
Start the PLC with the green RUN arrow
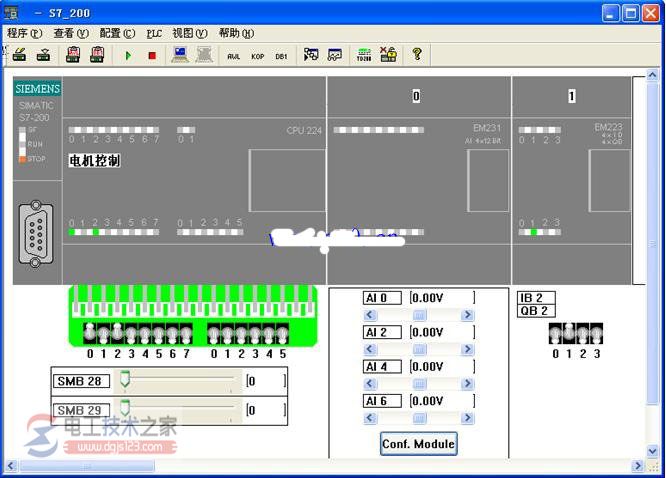point(128,56)
